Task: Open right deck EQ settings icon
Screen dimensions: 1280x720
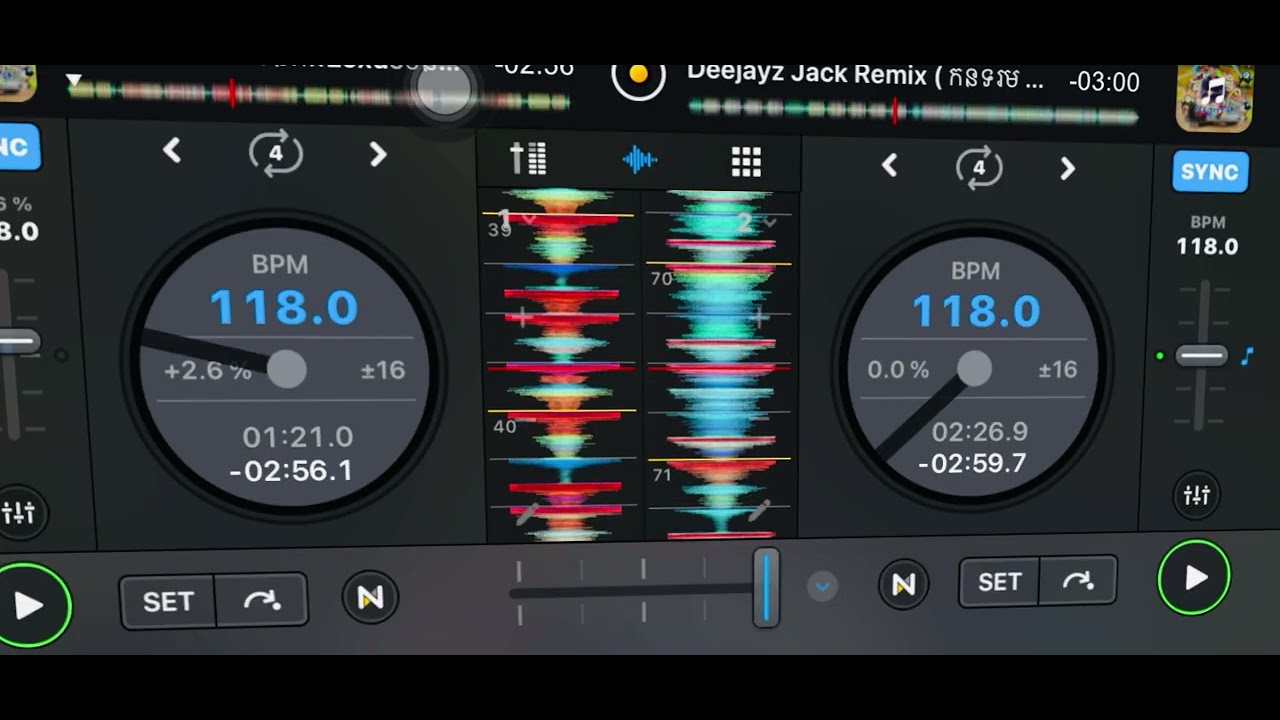Action: pyautogui.click(x=1197, y=495)
